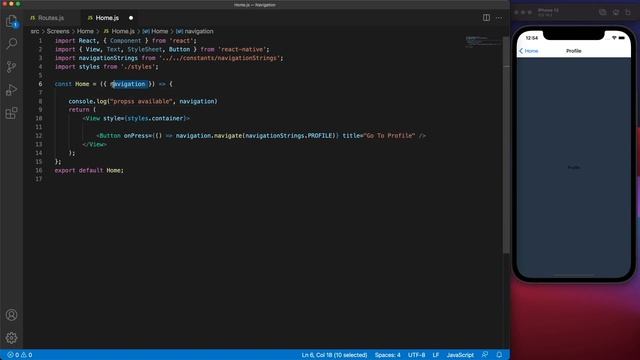Click 'Go To Profile' title string
This screenshot has height=360, width=640.
[389, 136]
